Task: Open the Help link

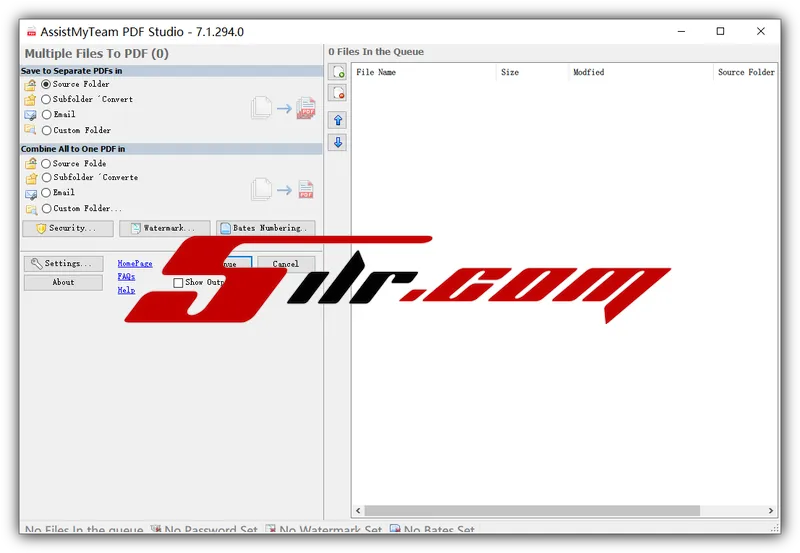Action: tap(126, 290)
